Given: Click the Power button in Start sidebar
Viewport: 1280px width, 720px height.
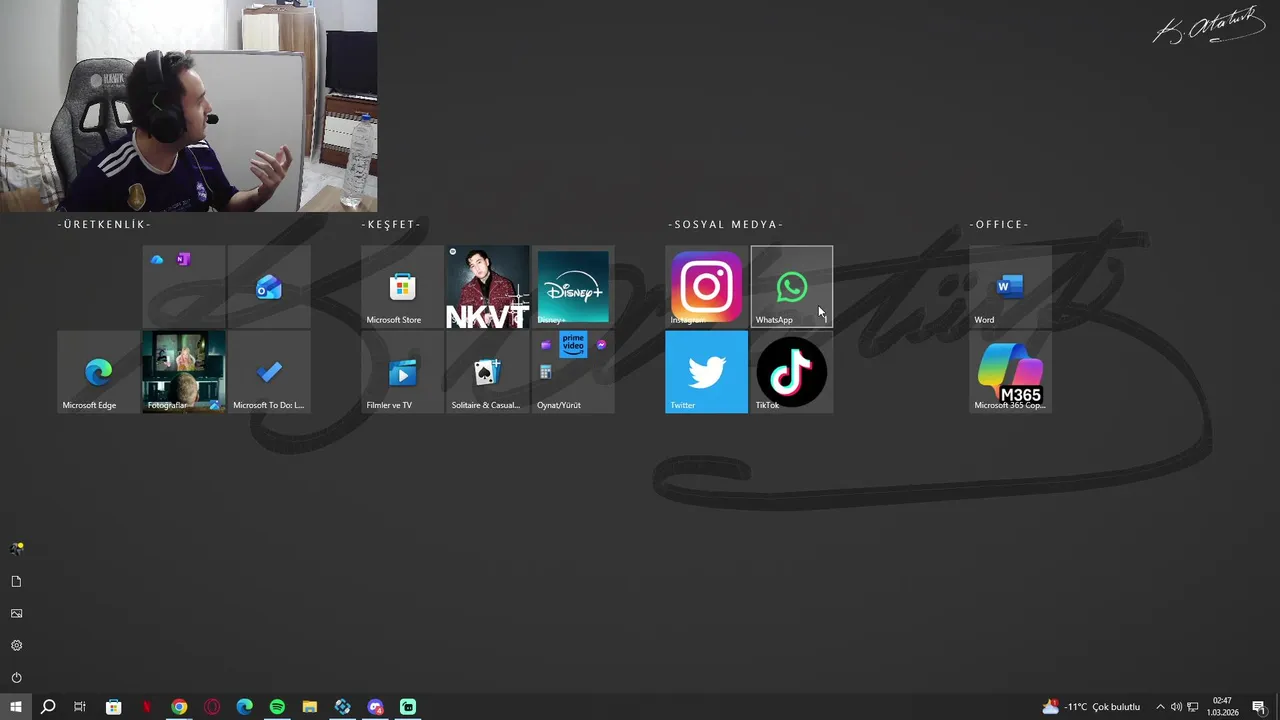Looking at the screenshot, I should pyautogui.click(x=16, y=678).
